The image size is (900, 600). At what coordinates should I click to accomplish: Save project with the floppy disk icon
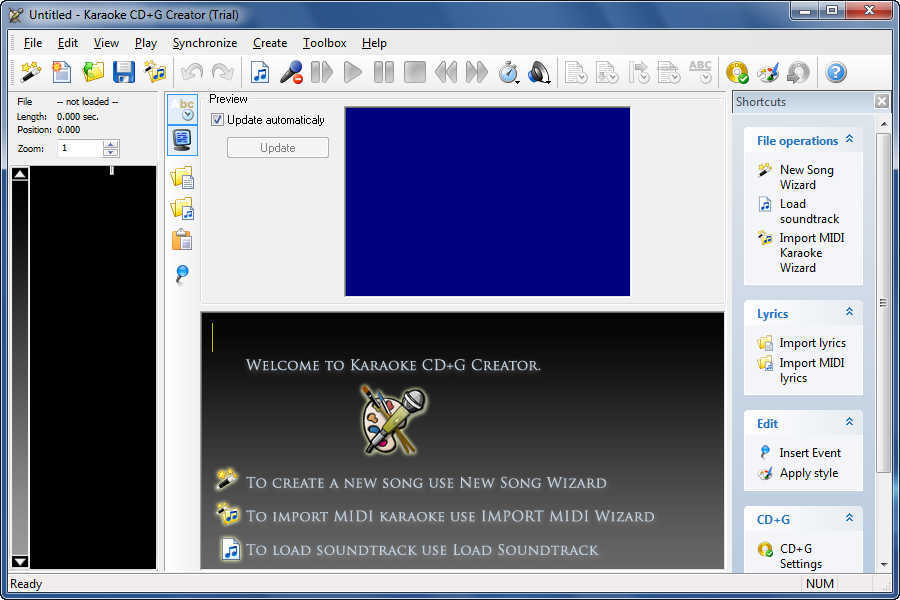pyautogui.click(x=124, y=72)
